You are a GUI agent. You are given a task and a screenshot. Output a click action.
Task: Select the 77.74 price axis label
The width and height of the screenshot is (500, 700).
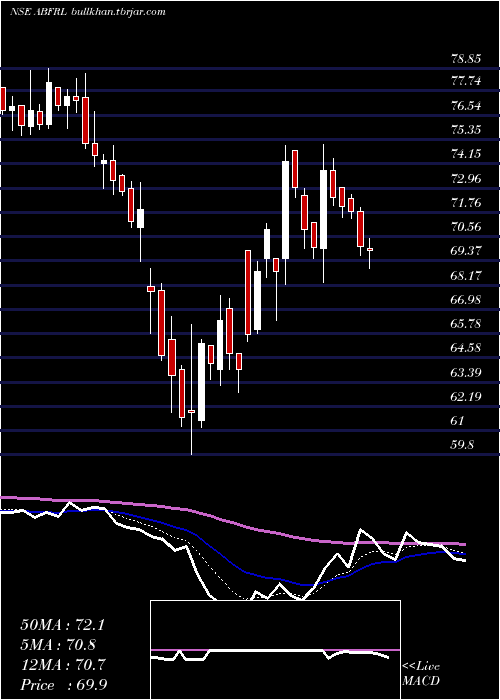click(x=466, y=81)
